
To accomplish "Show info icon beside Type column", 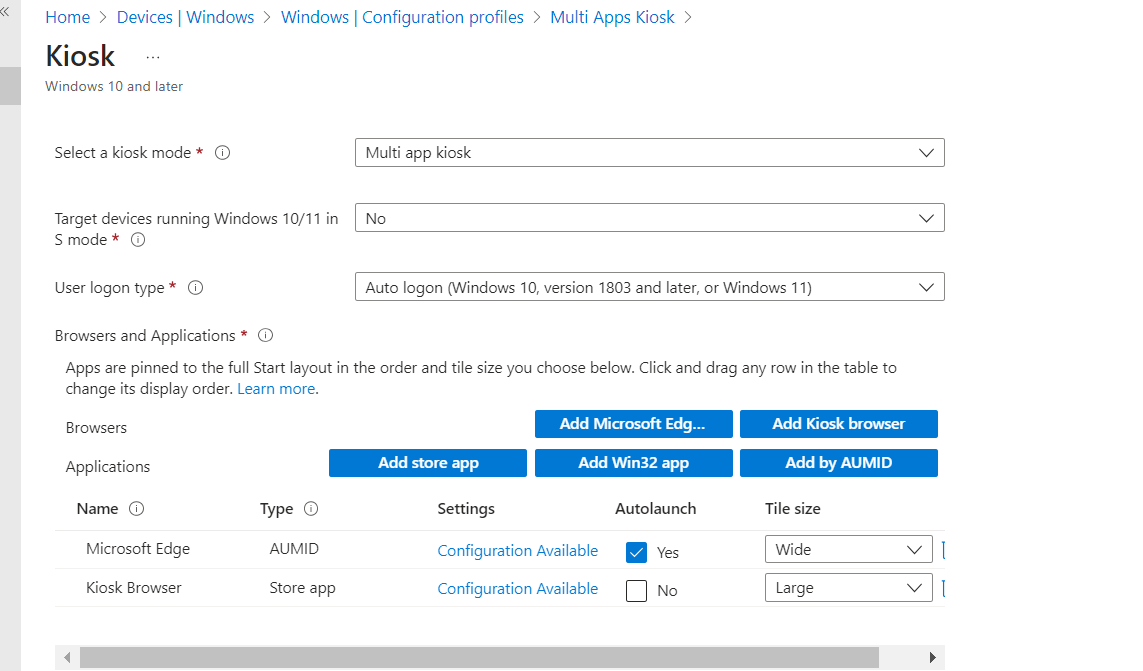I will 311,508.
